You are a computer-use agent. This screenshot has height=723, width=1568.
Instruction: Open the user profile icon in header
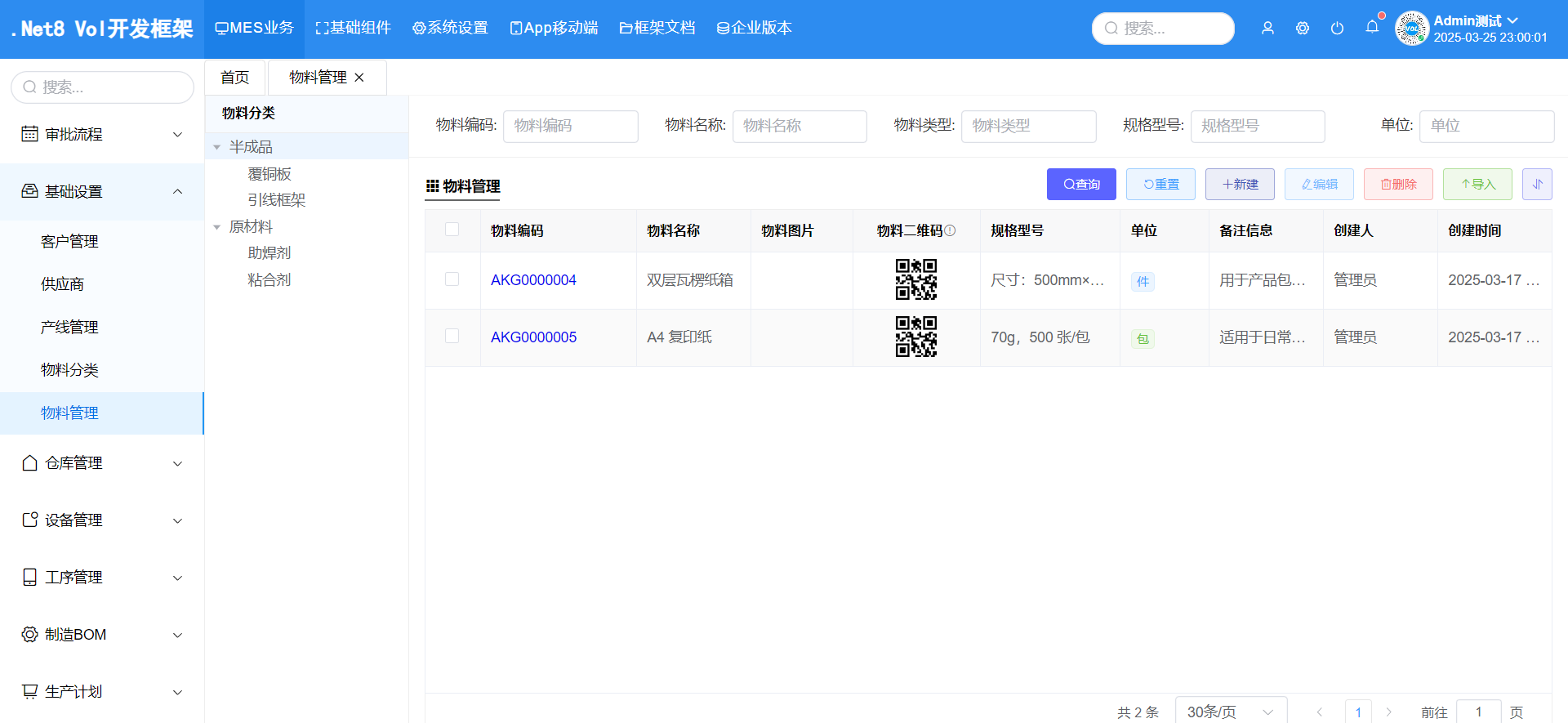pos(1267,29)
